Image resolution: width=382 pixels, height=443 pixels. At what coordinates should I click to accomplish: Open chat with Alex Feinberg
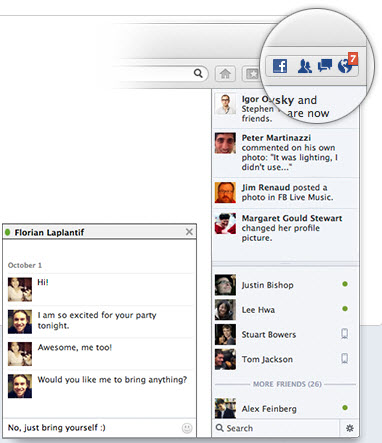(286, 408)
